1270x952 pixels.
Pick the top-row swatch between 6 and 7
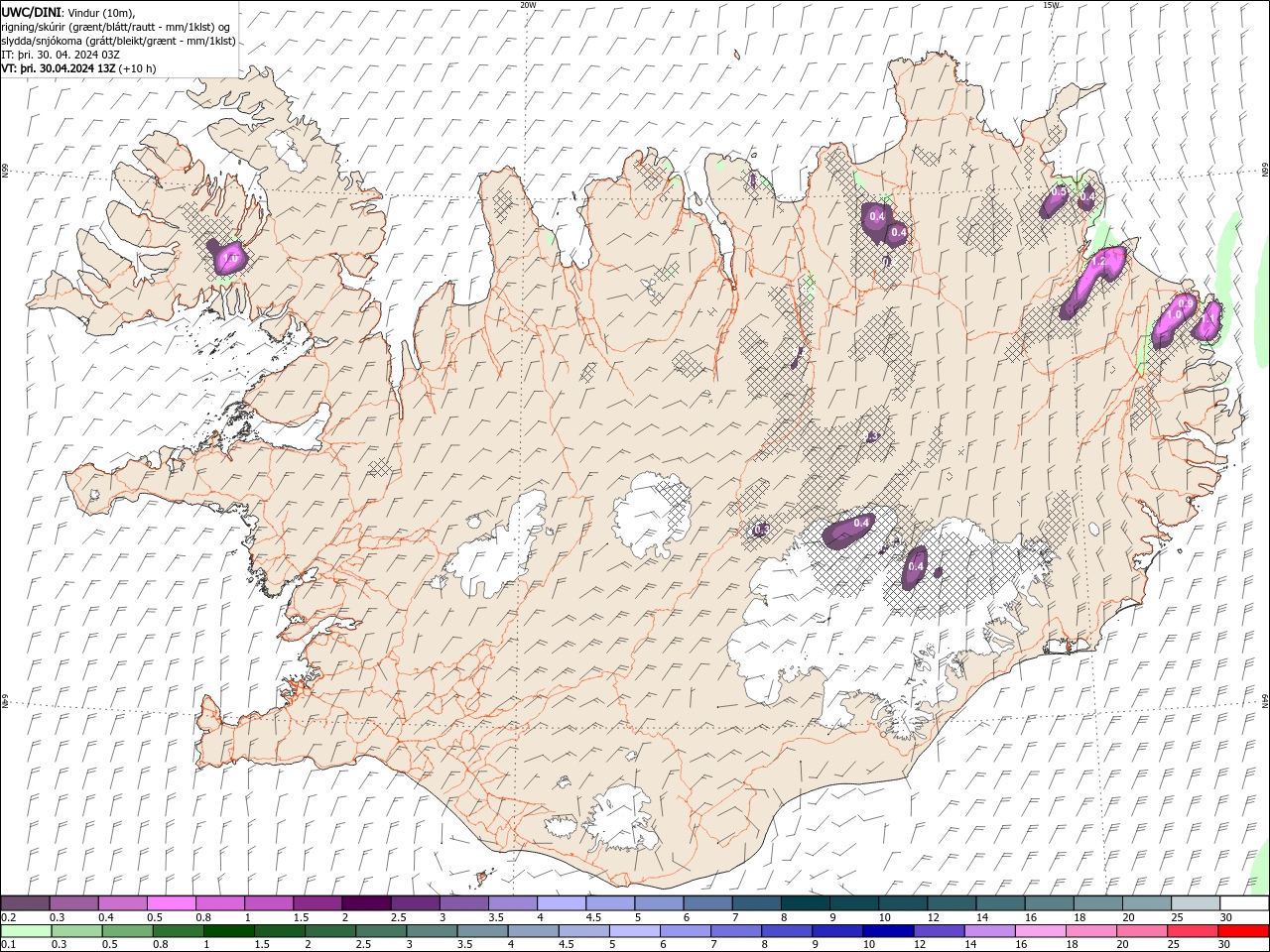pos(707,903)
